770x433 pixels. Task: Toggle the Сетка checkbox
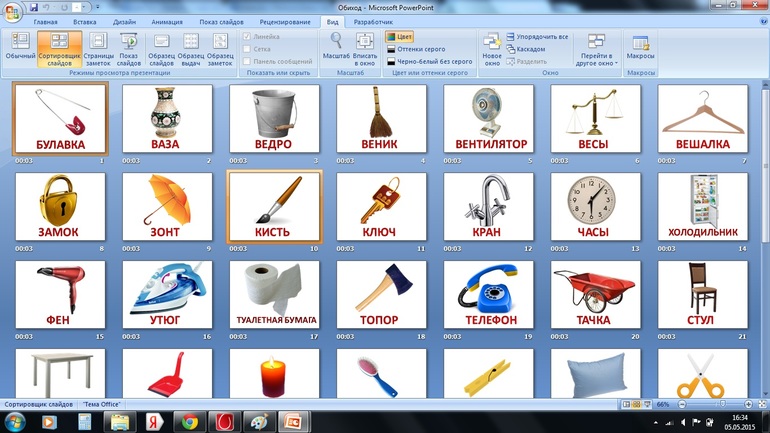248,49
